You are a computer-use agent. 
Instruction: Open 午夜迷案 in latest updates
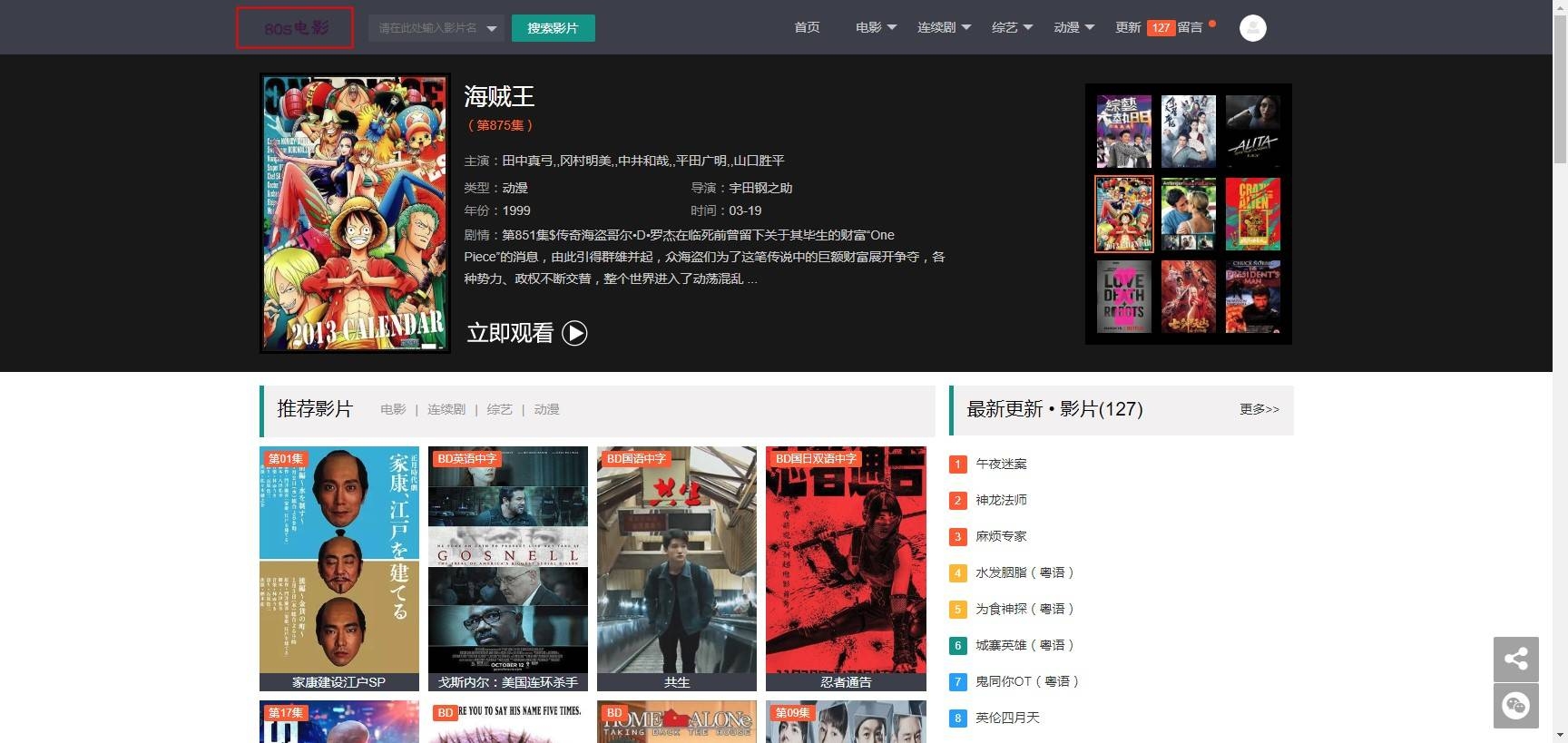coord(1001,464)
